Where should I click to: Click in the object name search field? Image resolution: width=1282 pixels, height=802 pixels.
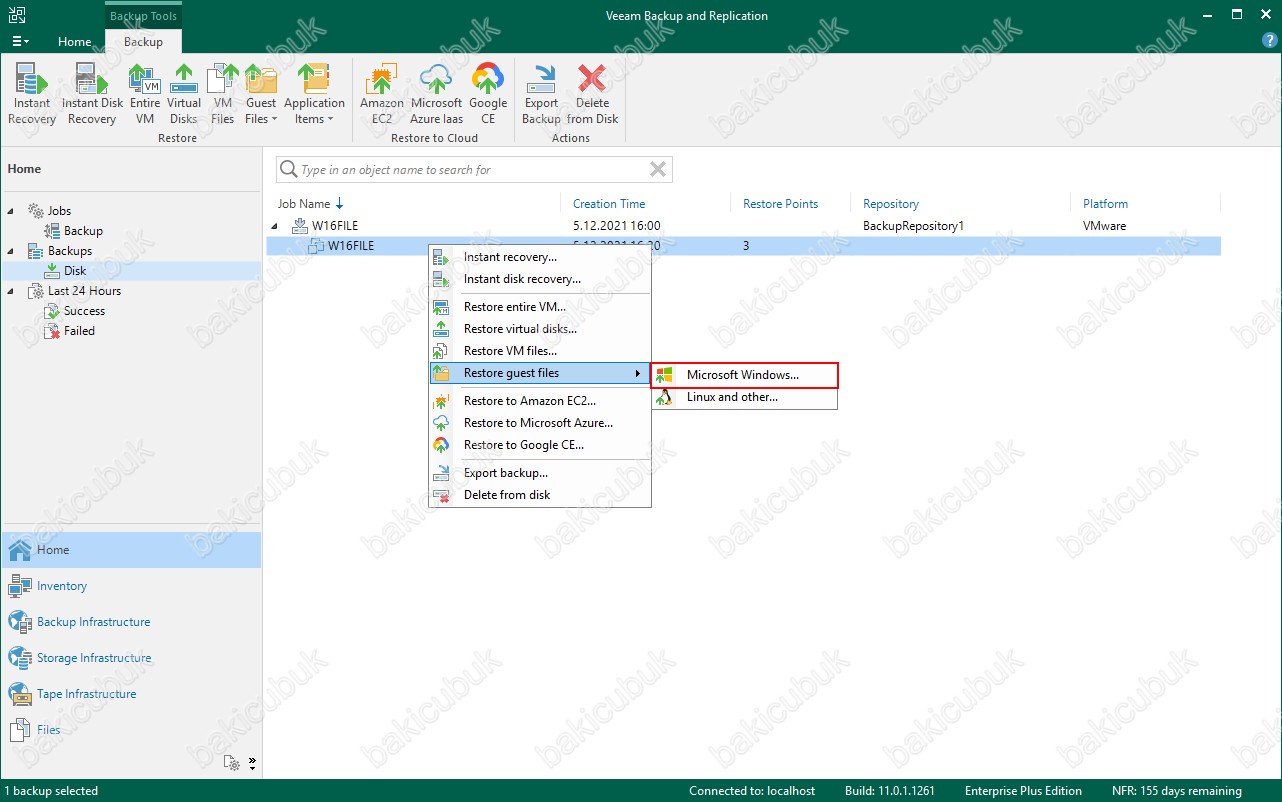point(472,170)
